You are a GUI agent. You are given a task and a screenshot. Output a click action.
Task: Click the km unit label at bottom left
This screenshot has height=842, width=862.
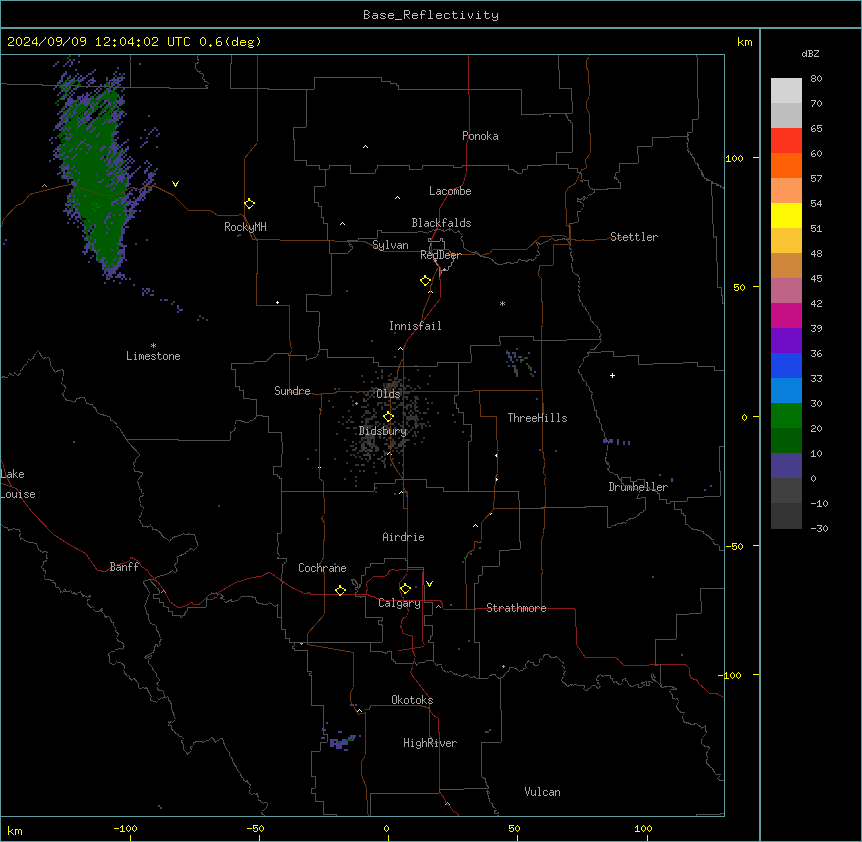(15, 830)
